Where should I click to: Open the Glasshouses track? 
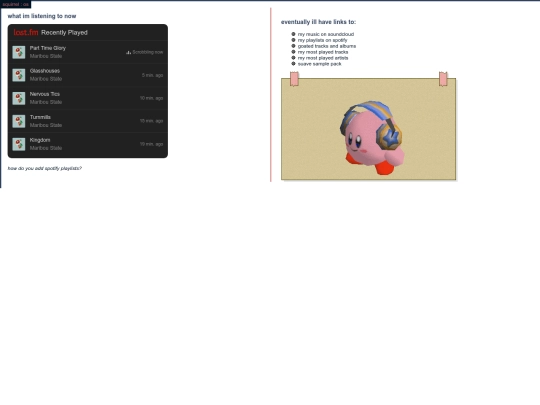[45, 71]
